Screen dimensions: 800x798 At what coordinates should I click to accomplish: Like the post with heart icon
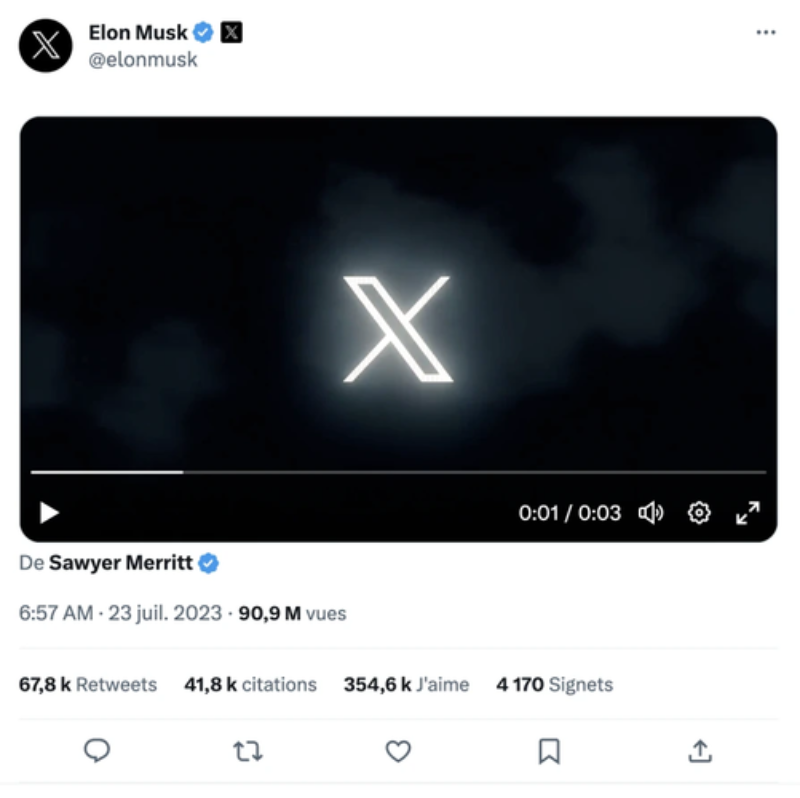[398, 750]
